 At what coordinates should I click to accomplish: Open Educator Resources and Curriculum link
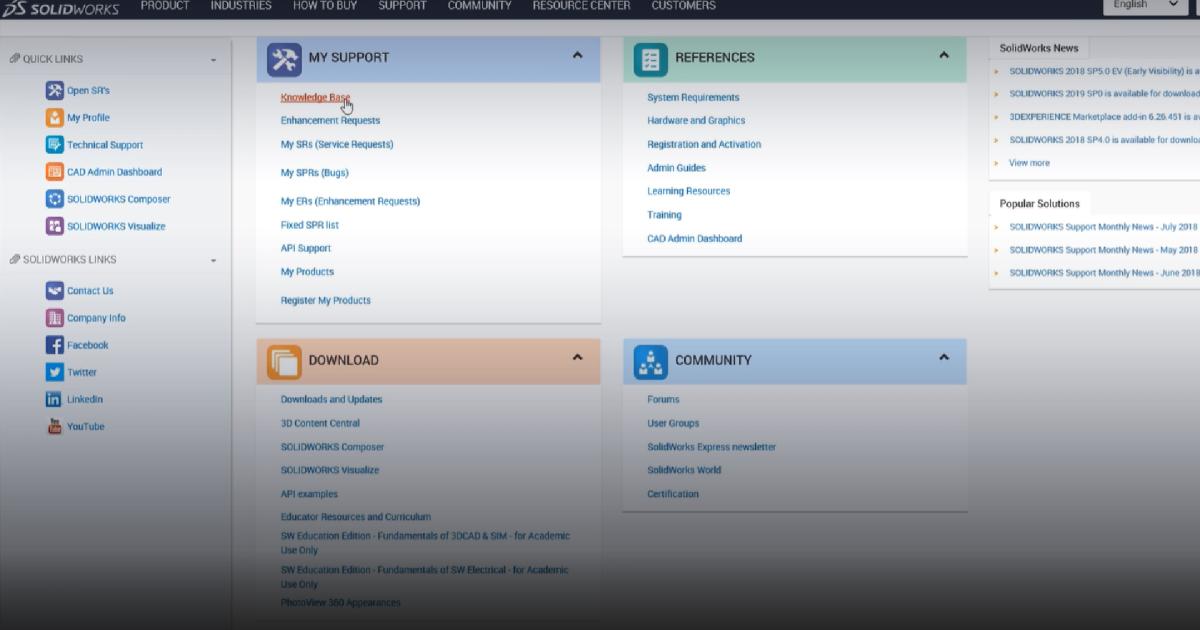click(356, 517)
